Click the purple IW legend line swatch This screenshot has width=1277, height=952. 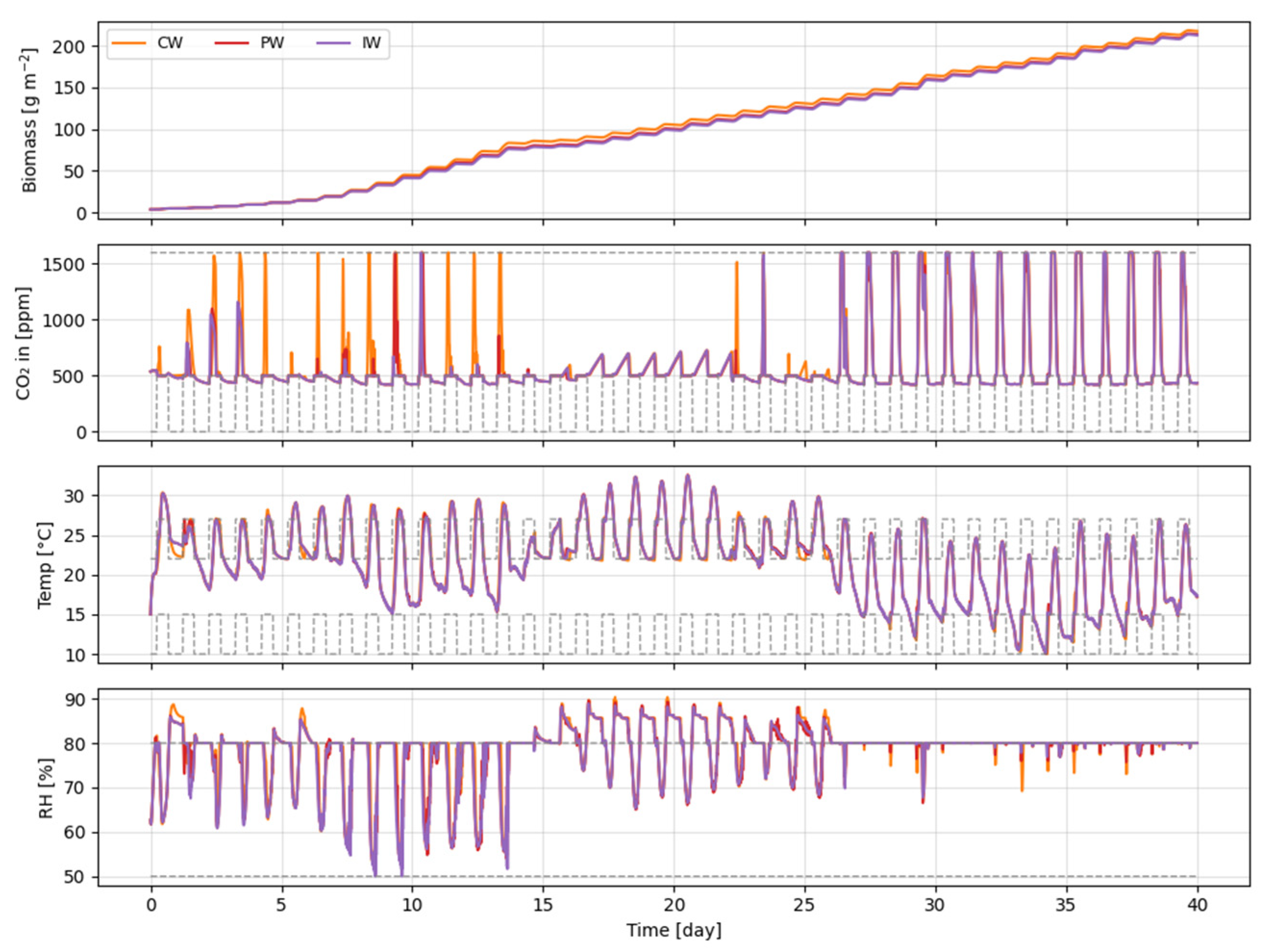[x=333, y=43]
